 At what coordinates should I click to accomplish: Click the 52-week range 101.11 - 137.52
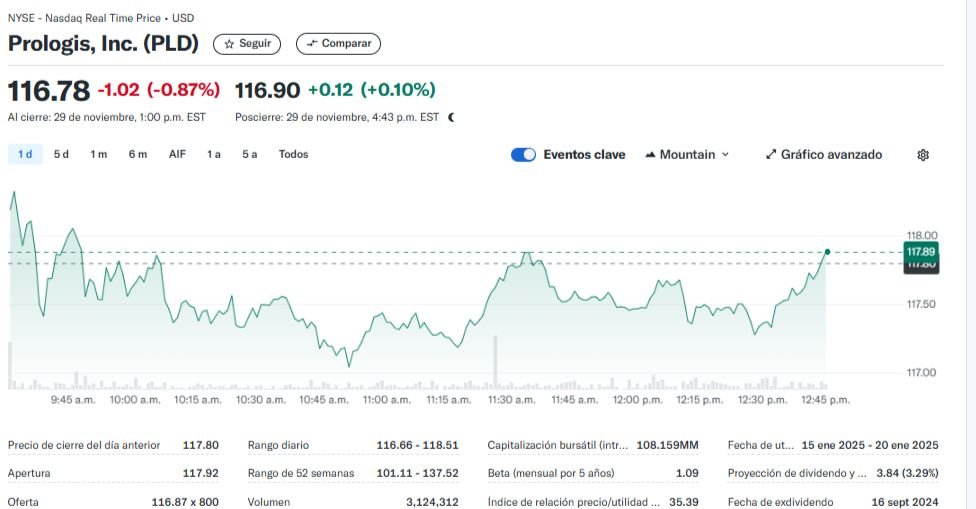[417, 474]
